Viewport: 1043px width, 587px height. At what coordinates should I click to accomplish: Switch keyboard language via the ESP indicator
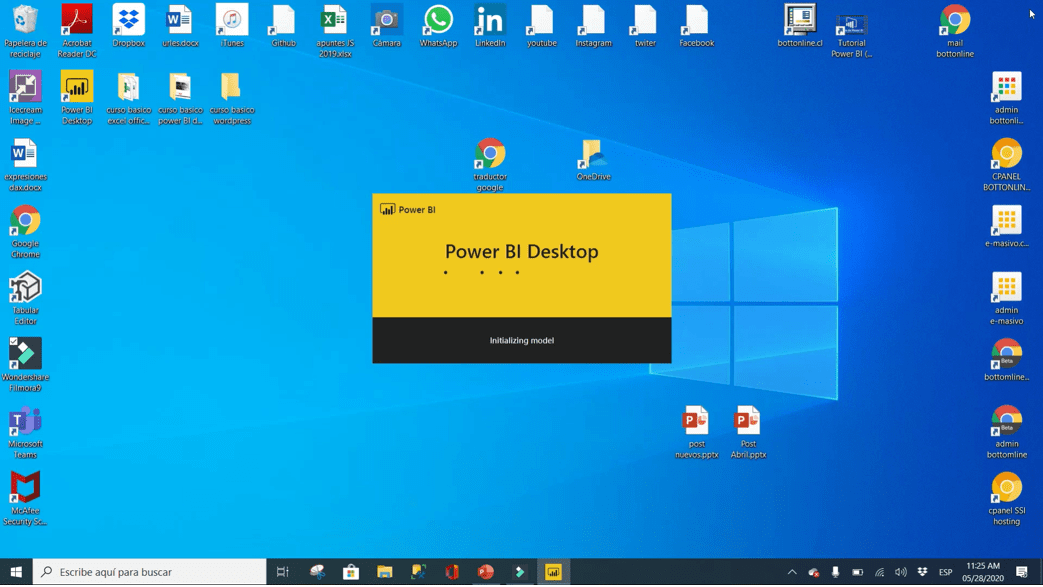943,571
